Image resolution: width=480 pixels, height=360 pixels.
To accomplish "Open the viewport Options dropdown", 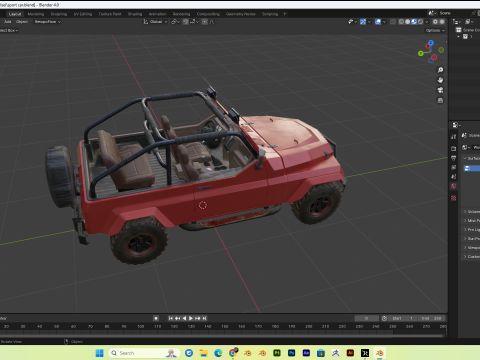I will (x=435, y=30).
